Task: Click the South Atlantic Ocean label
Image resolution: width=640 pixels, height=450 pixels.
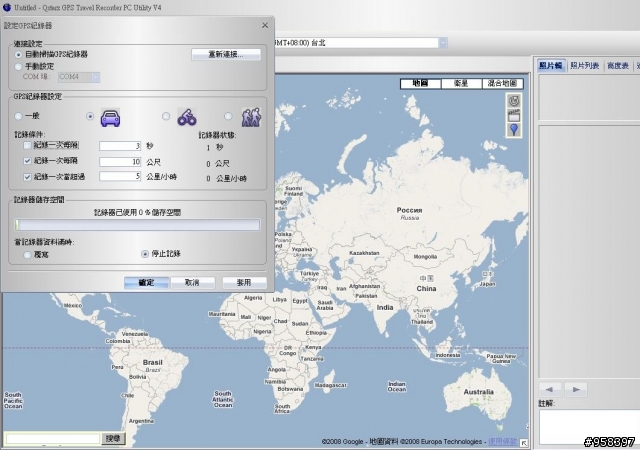Action: pyautogui.click(x=223, y=399)
